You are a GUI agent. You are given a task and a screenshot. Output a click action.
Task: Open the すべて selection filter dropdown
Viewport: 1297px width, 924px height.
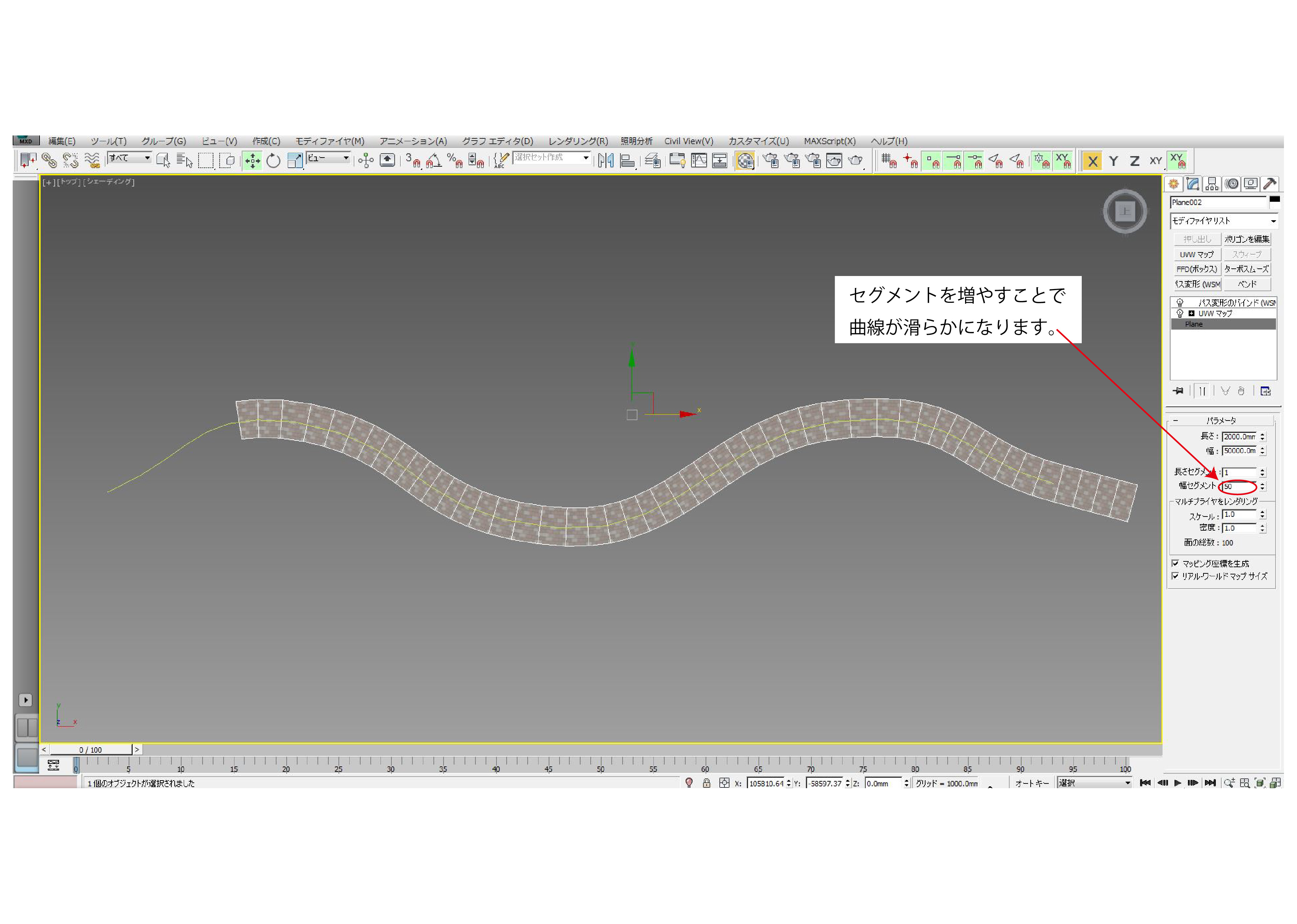coord(130,158)
